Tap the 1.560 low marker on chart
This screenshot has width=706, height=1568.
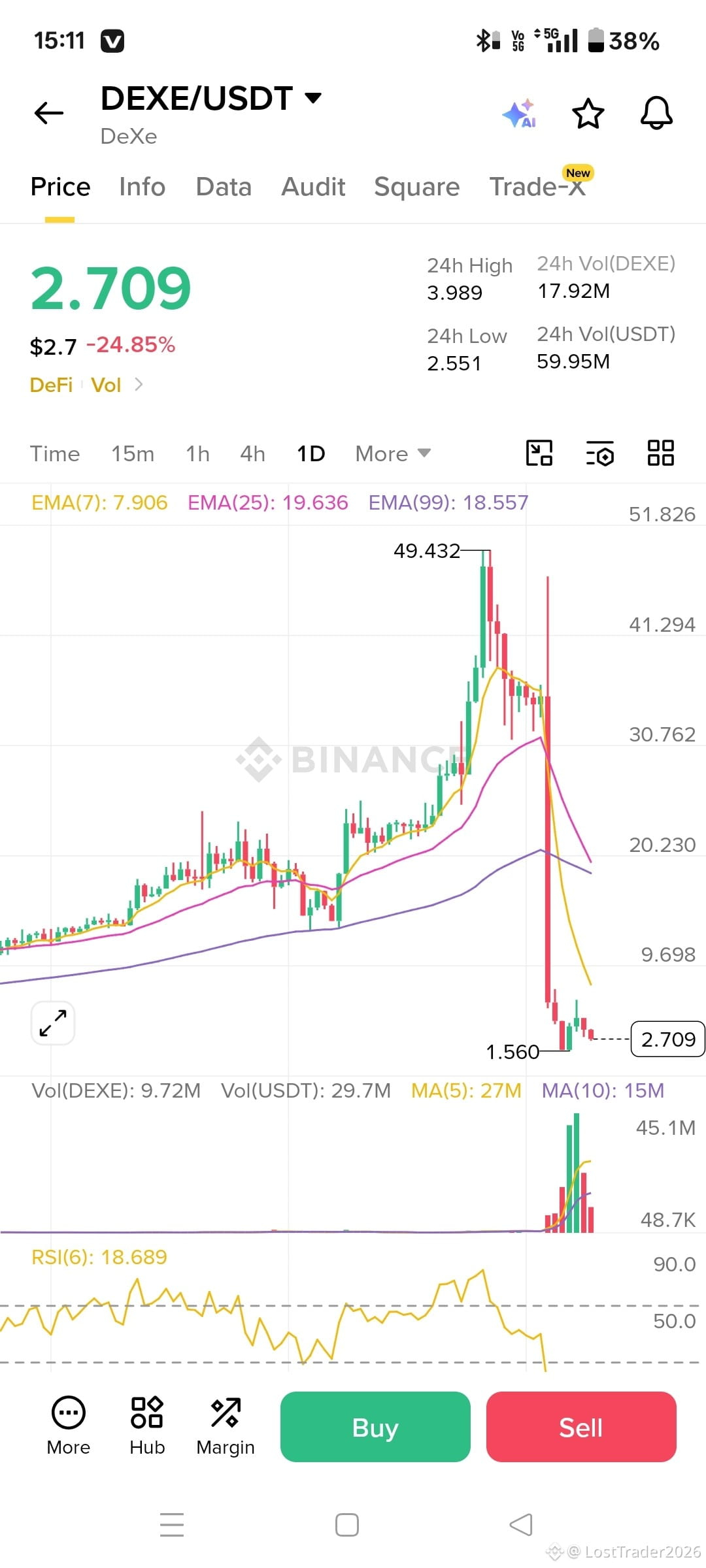tap(513, 1052)
